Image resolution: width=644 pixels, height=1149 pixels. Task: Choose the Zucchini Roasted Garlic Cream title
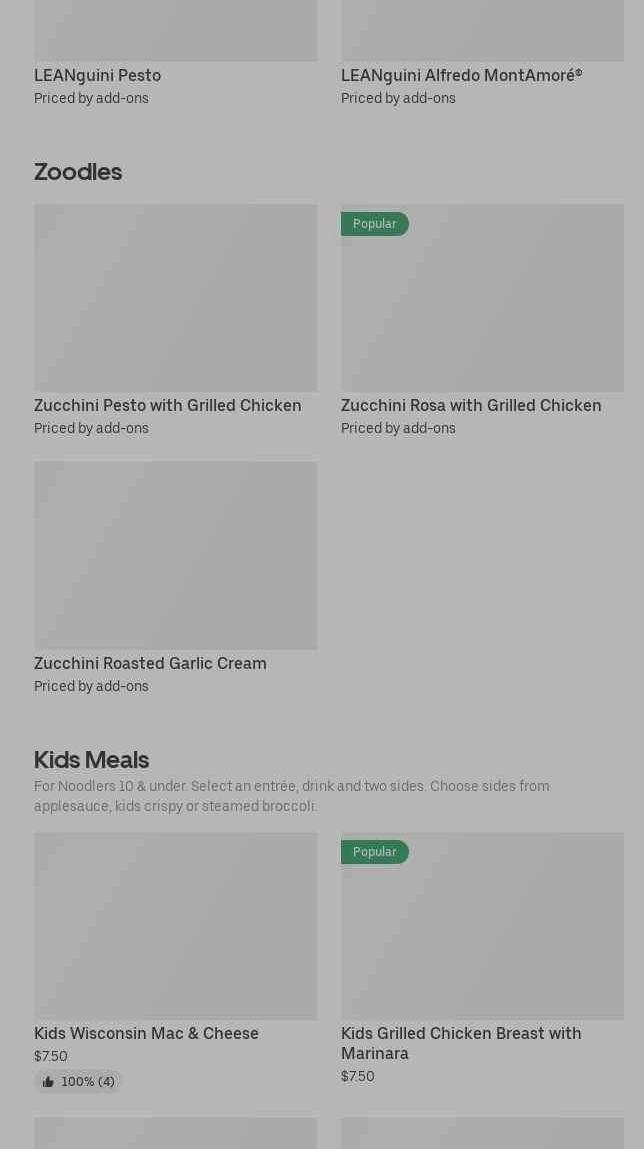150,663
